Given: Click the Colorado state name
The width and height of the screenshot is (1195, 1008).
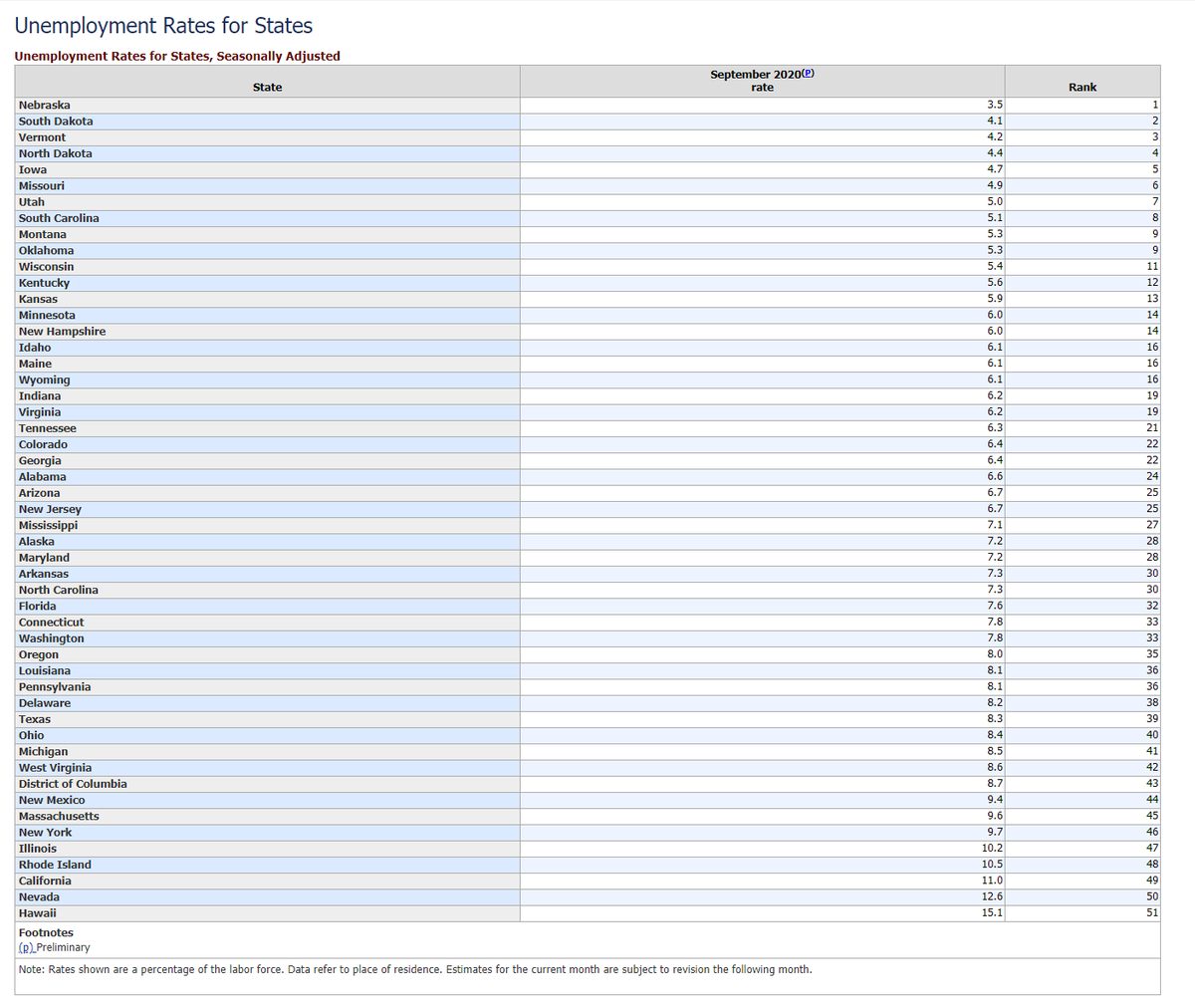Looking at the screenshot, I should [43, 444].
